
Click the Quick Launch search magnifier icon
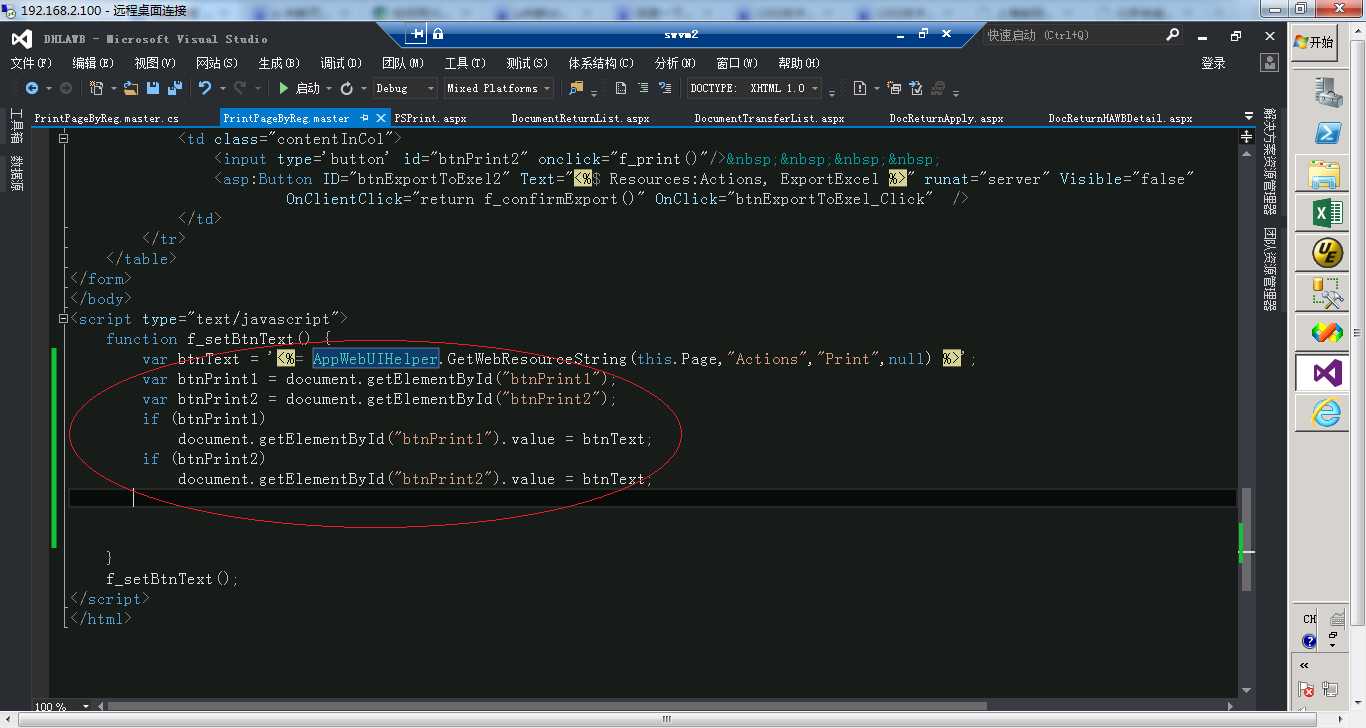(1173, 34)
